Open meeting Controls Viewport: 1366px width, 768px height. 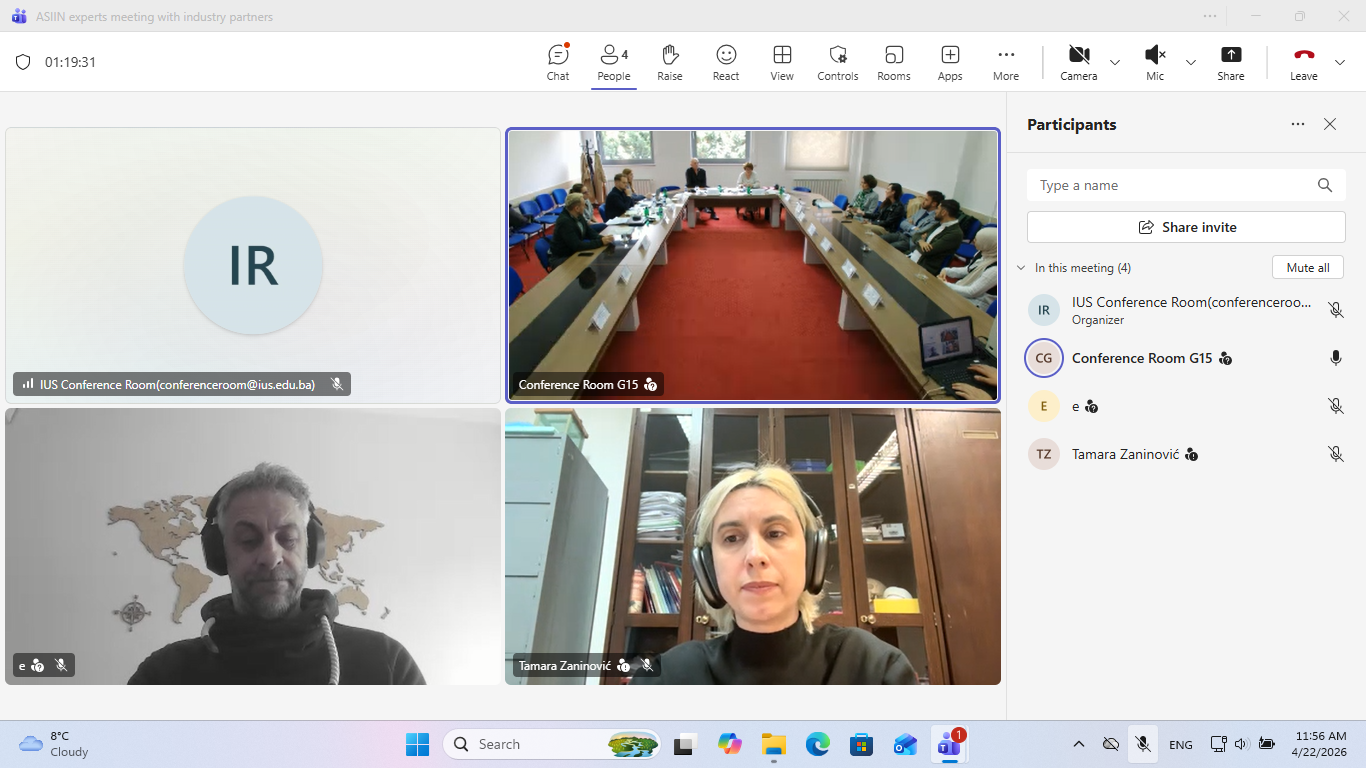(838, 62)
